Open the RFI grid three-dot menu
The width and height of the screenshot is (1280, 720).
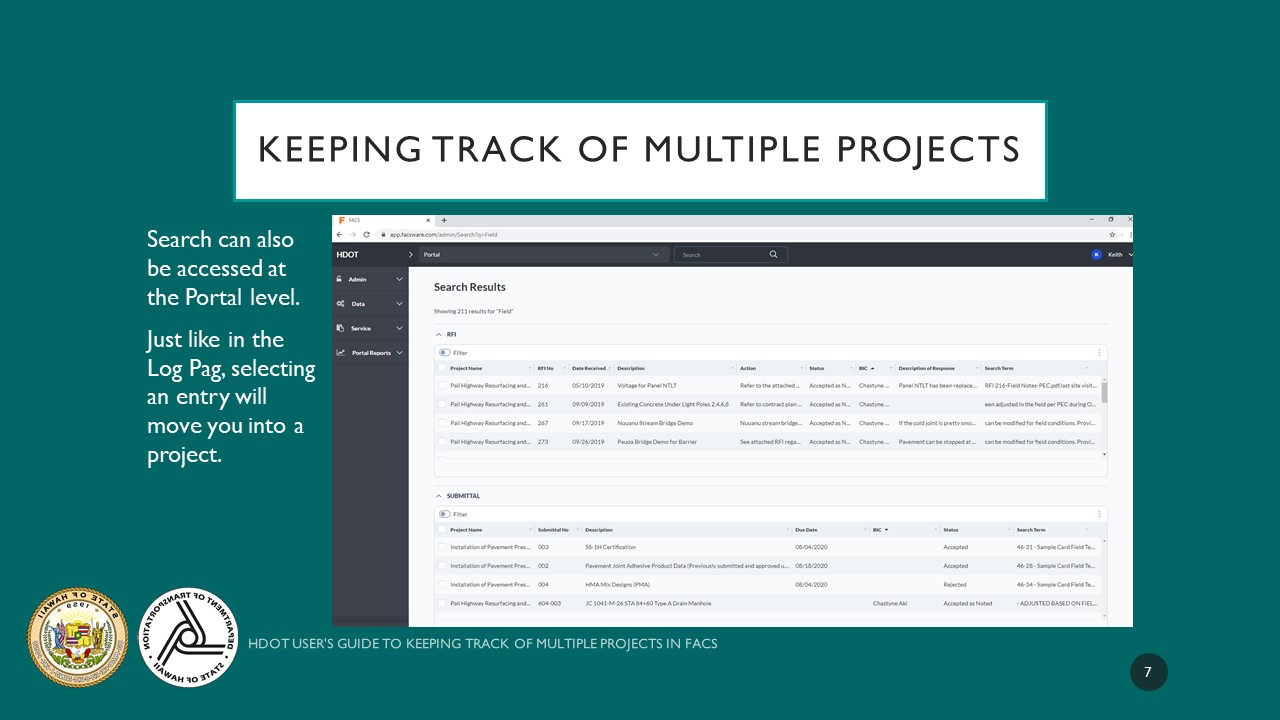click(1099, 352)
